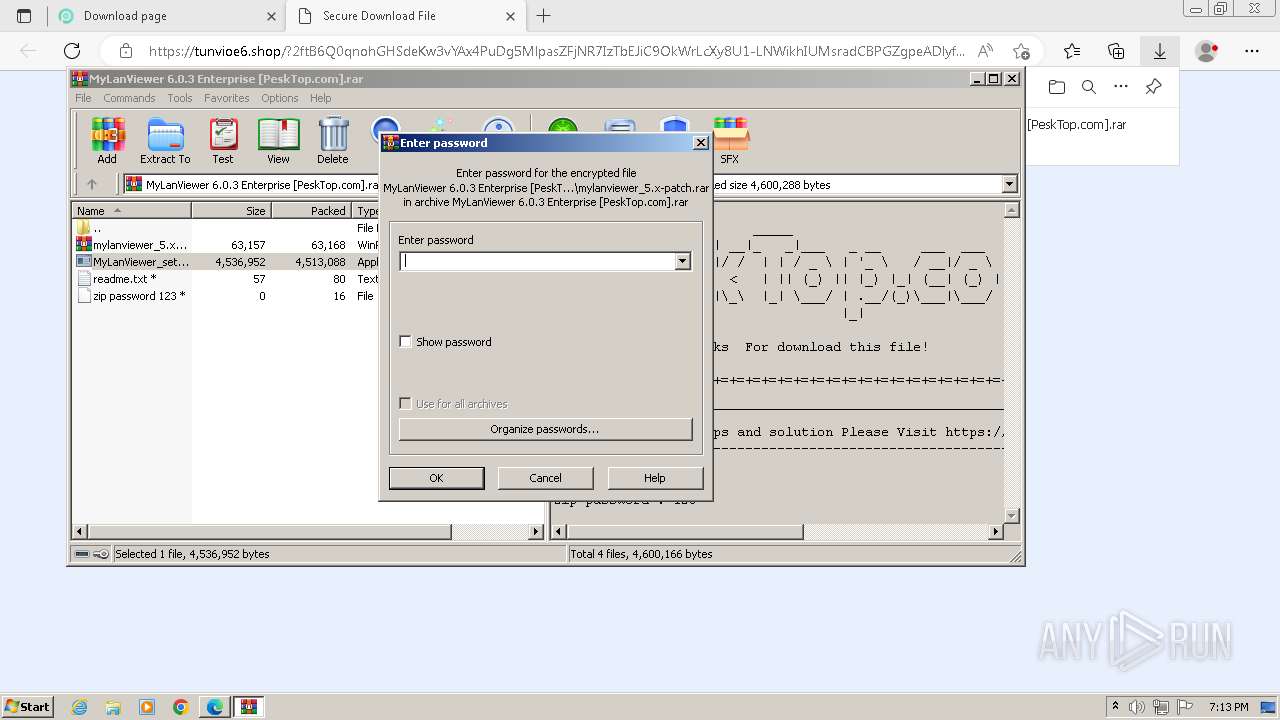Click the Test archive toolbar icon
The height and width of the screenshot is (720, 1280).
point(223,140)
